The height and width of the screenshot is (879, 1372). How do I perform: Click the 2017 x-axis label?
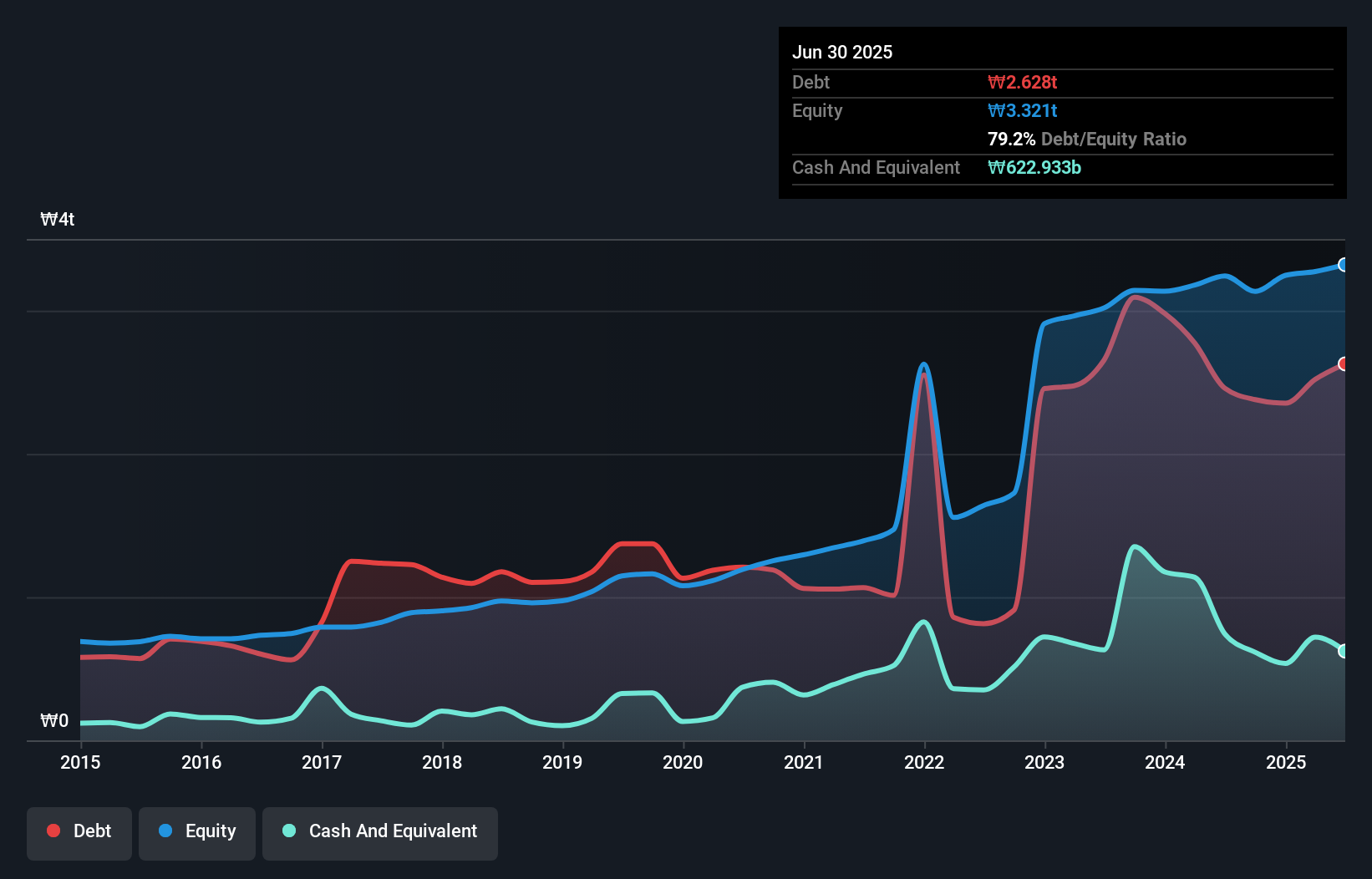[322, 762]
